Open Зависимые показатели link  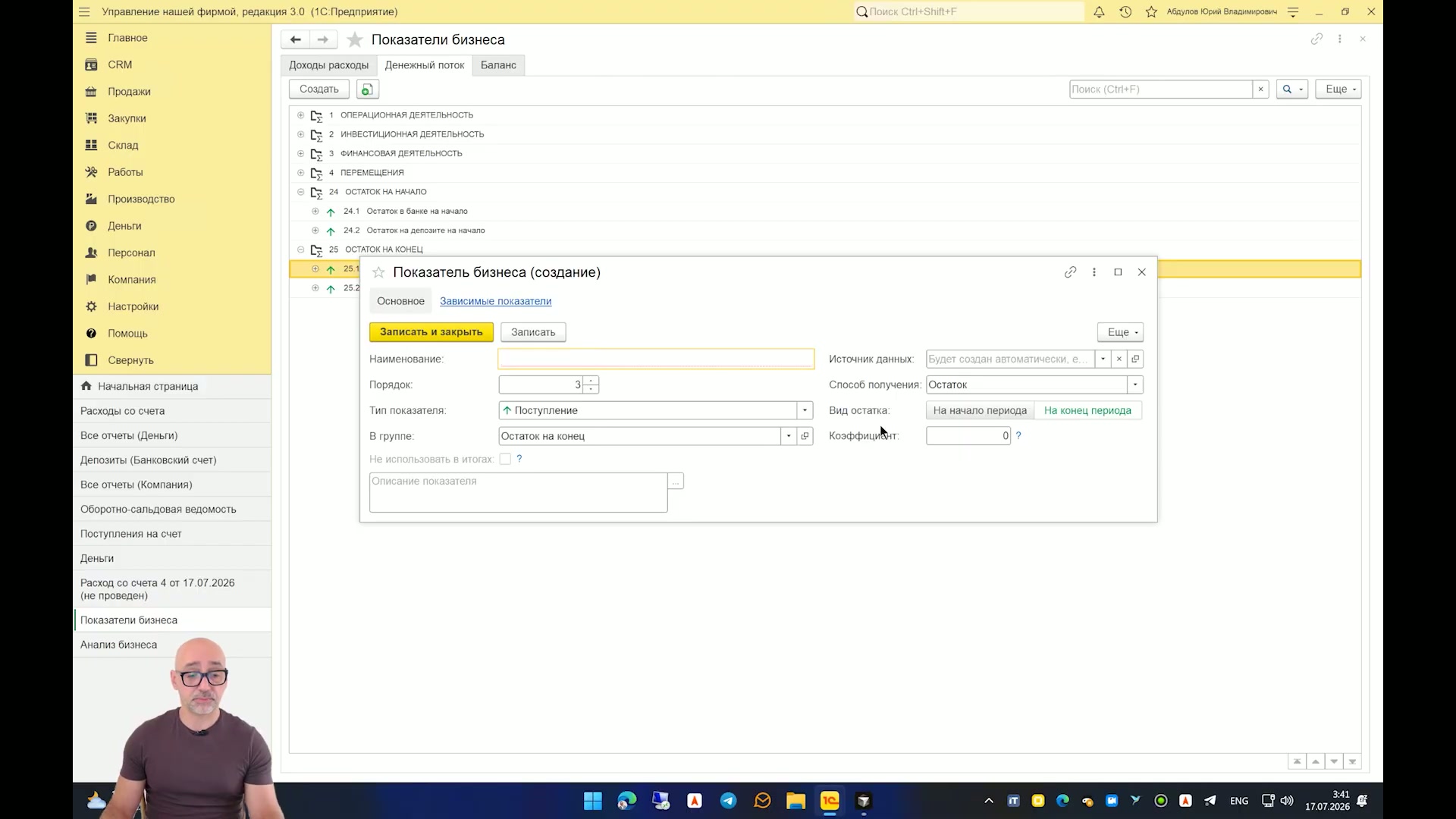click(495, 301)
